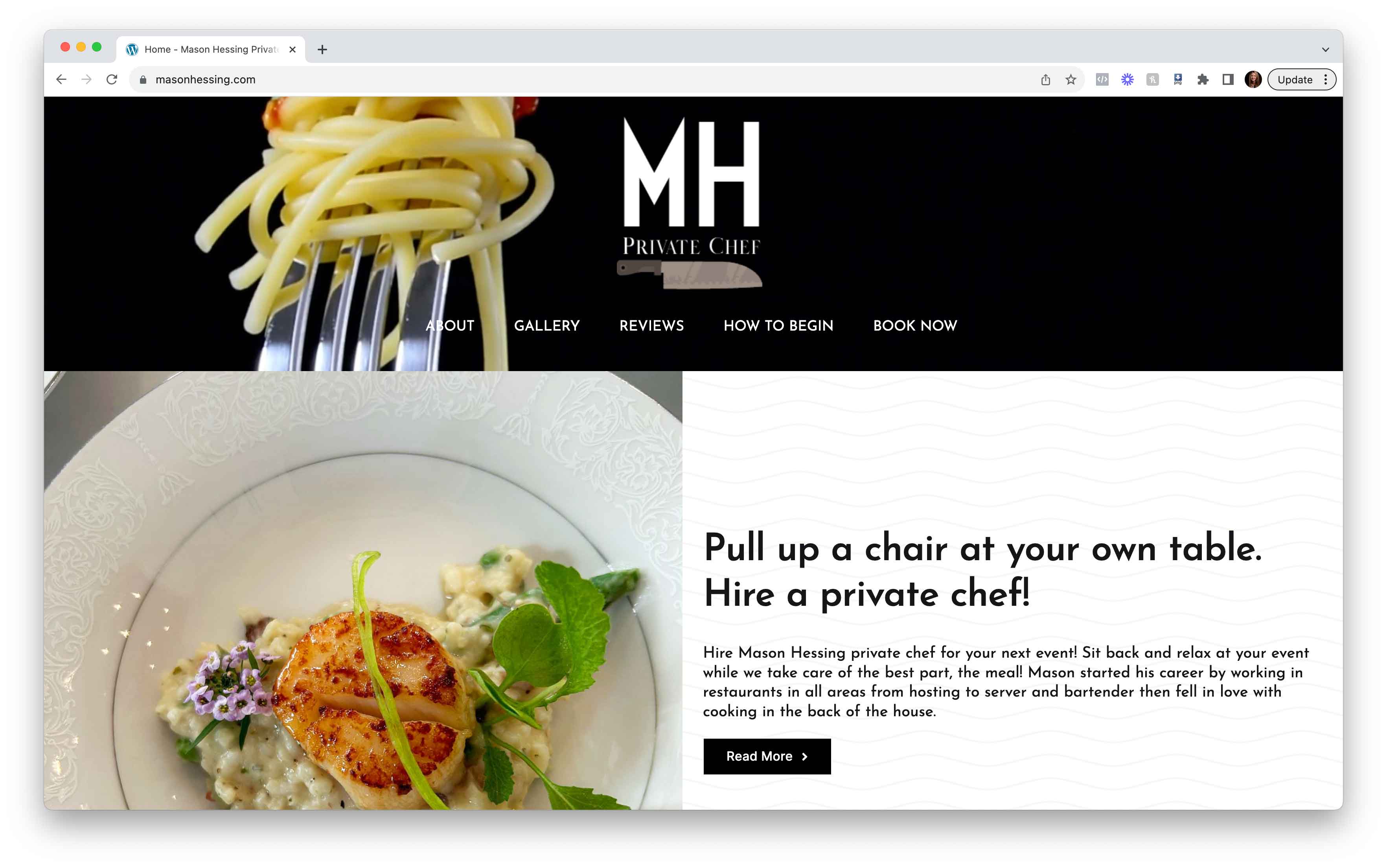Expand the tab search chevron

(1326, 50)
